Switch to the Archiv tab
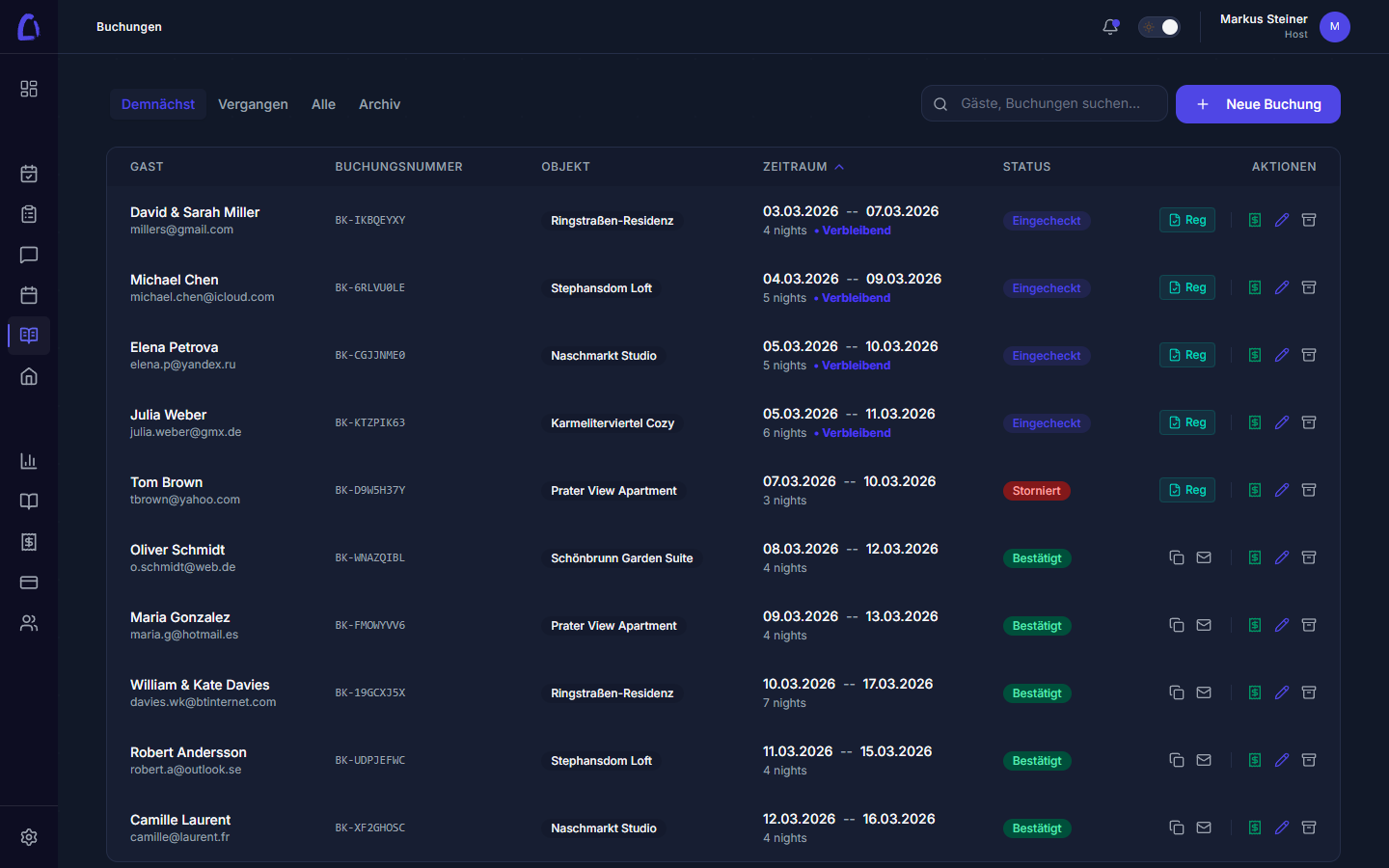This screenshot has width=1389, height=868. [x=379, y=104]
